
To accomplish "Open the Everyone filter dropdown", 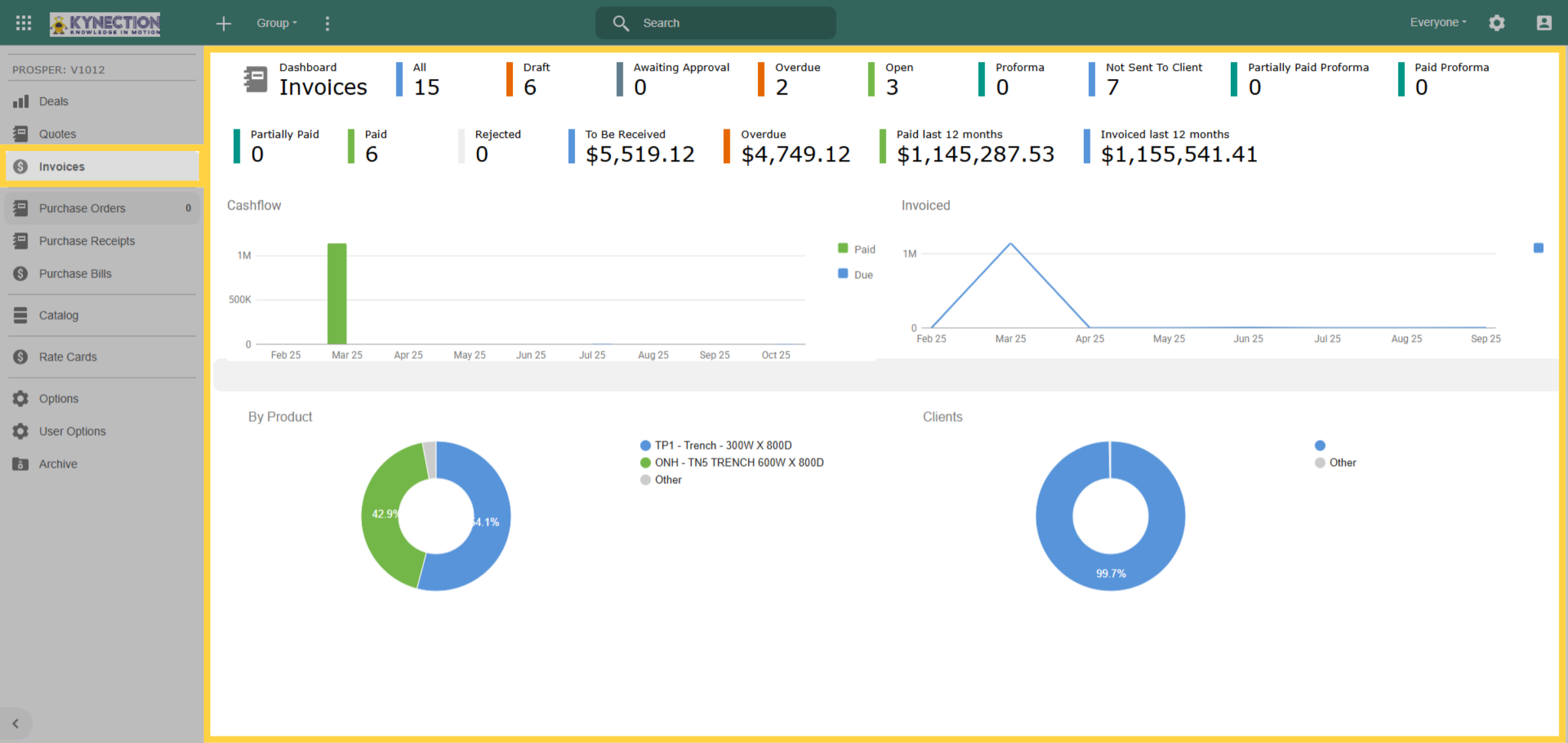I will (x=1438, y=22).
